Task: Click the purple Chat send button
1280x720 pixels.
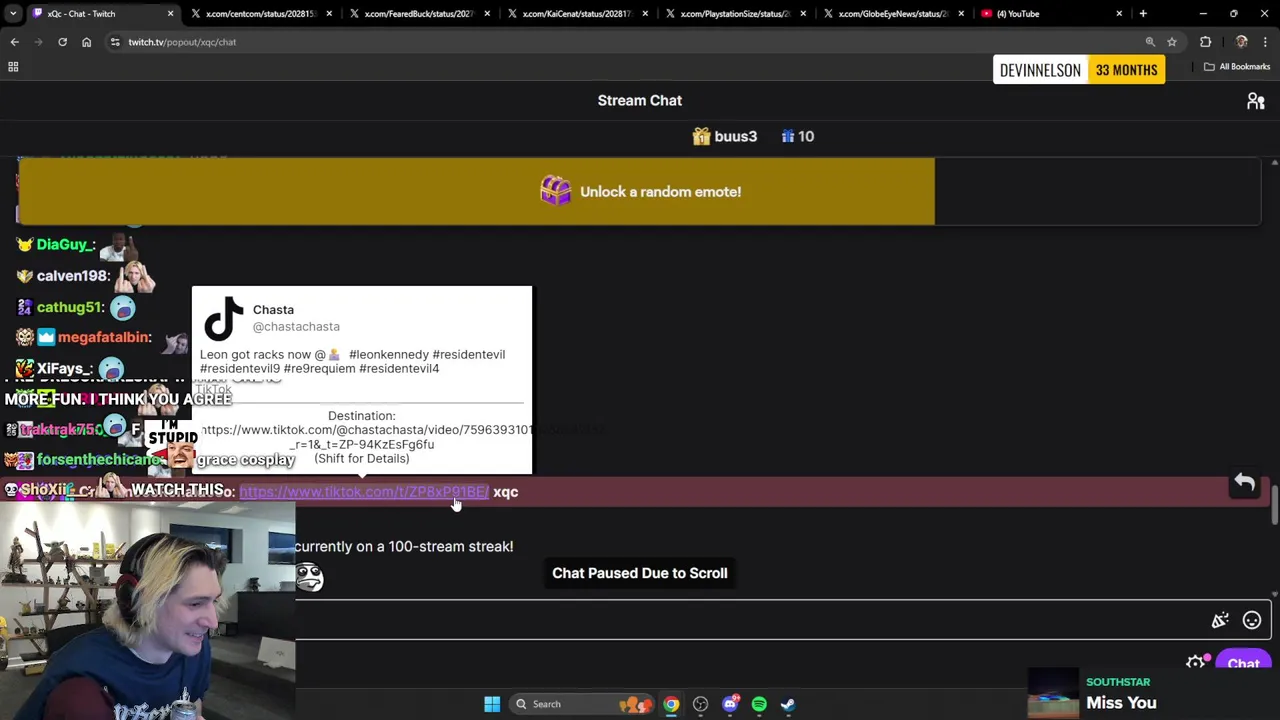Action: 1243,663
